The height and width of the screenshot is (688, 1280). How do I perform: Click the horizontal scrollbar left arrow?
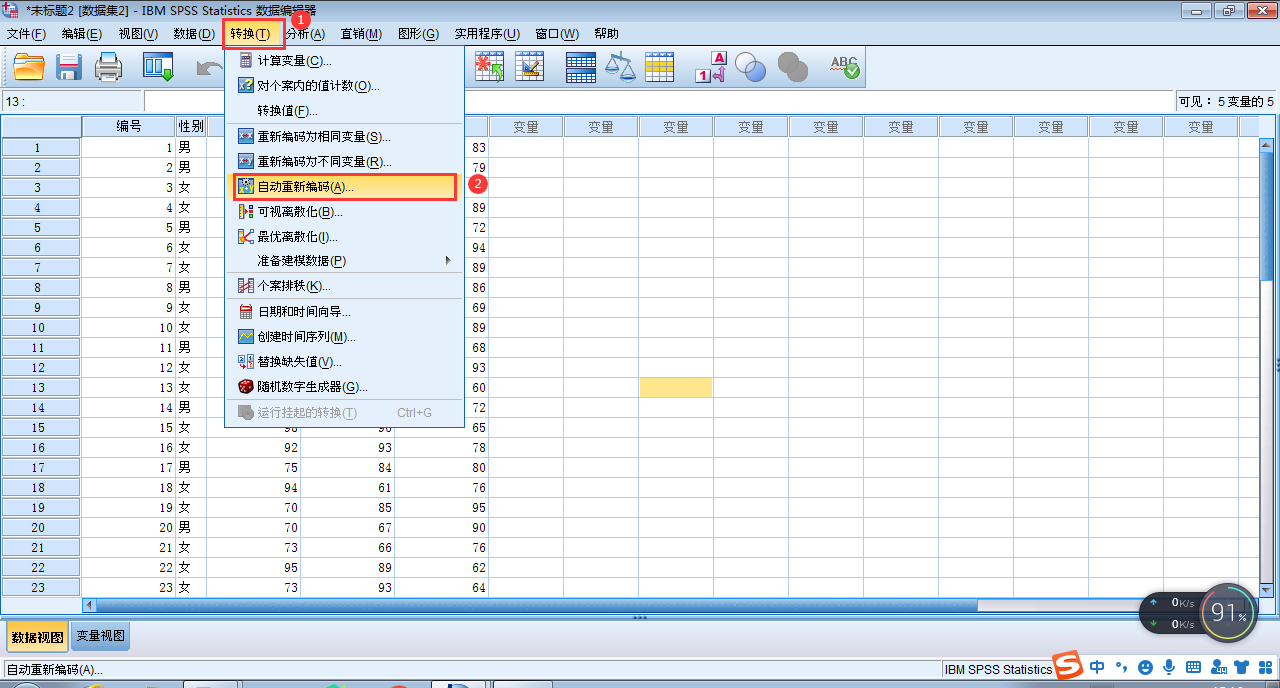88,605
